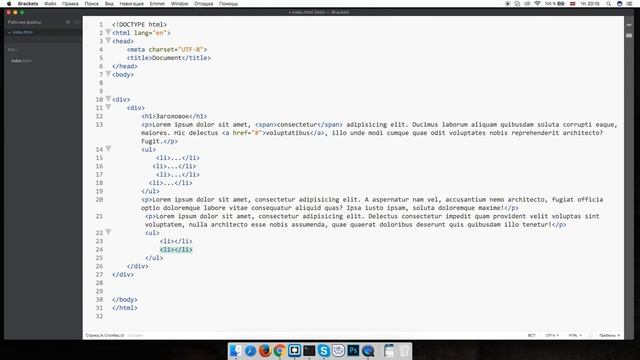Open the documents stack in the dock
The height and width of the screenshot is (360, 640).
[389, 351]
